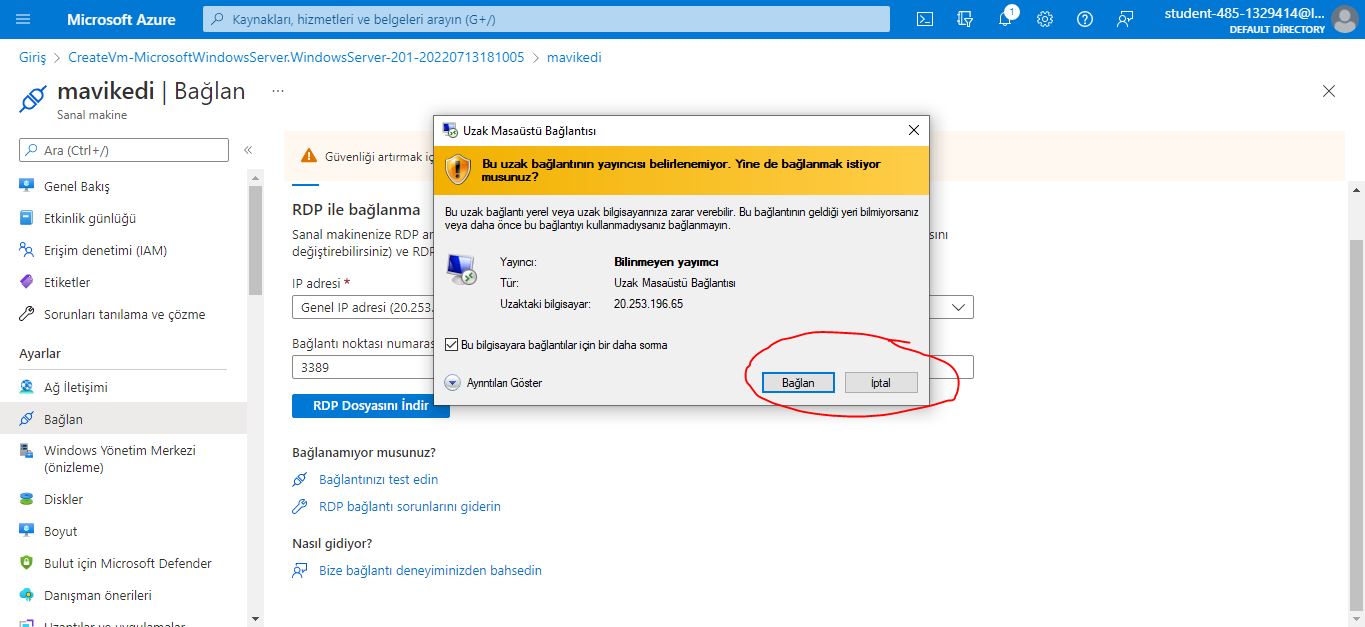Screen dimensions: 1365x627
Task: Click the mavikedi breadcrumb
Action: (x=574, y=57)
